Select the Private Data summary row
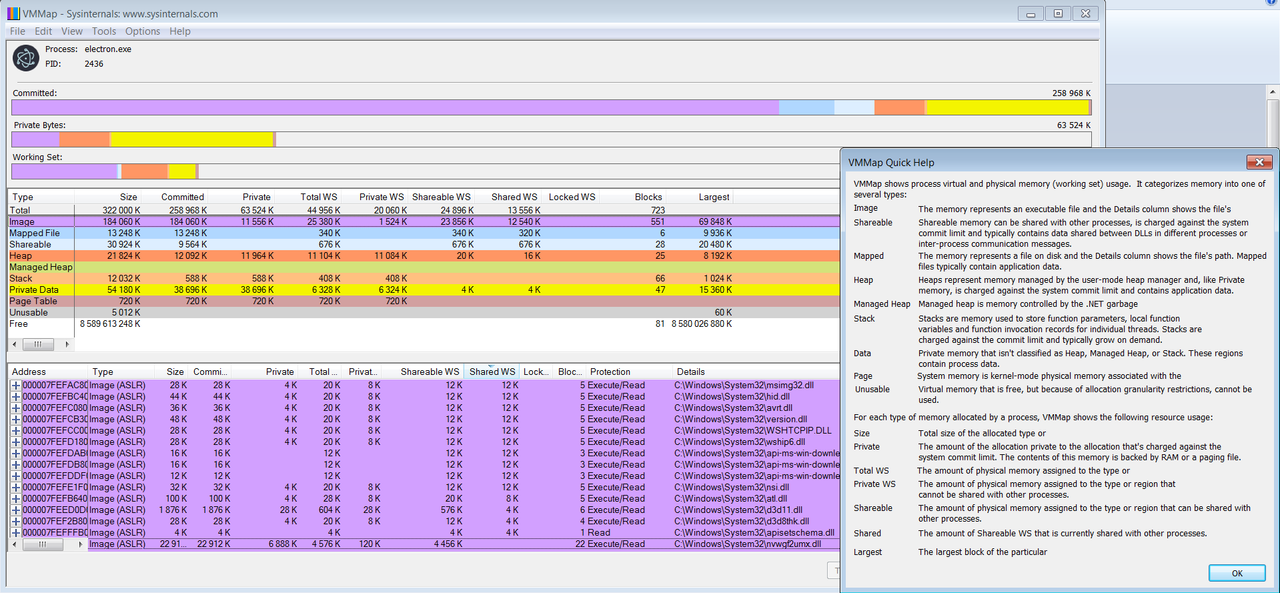Screen dimensions: 1280x593 (x=423, y=290)
